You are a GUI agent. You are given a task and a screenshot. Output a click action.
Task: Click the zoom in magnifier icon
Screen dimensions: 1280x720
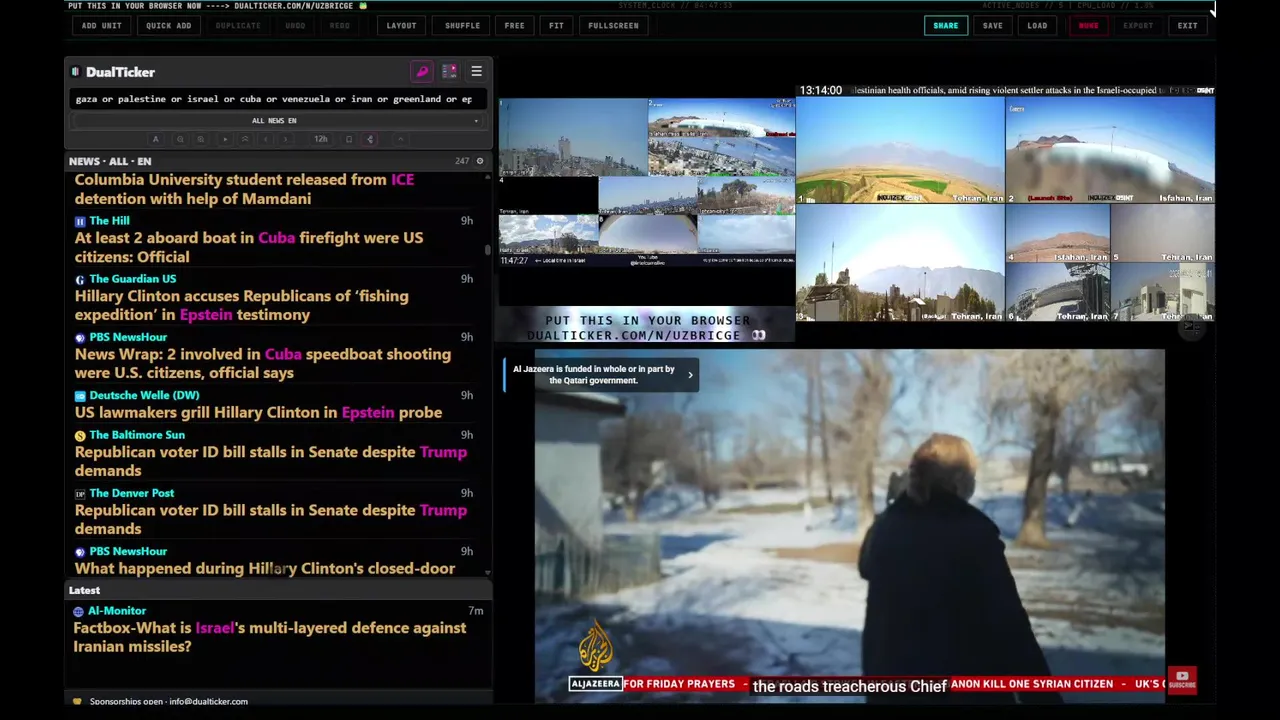click(x=200, y=139)
